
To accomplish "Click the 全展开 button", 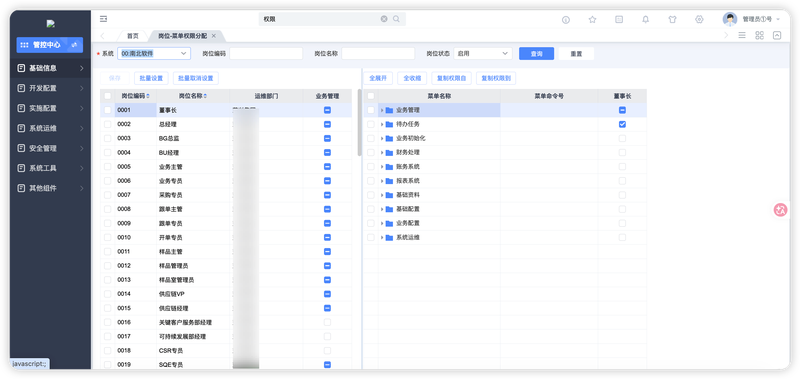I will pyautogui.click(x=378, y=79).
